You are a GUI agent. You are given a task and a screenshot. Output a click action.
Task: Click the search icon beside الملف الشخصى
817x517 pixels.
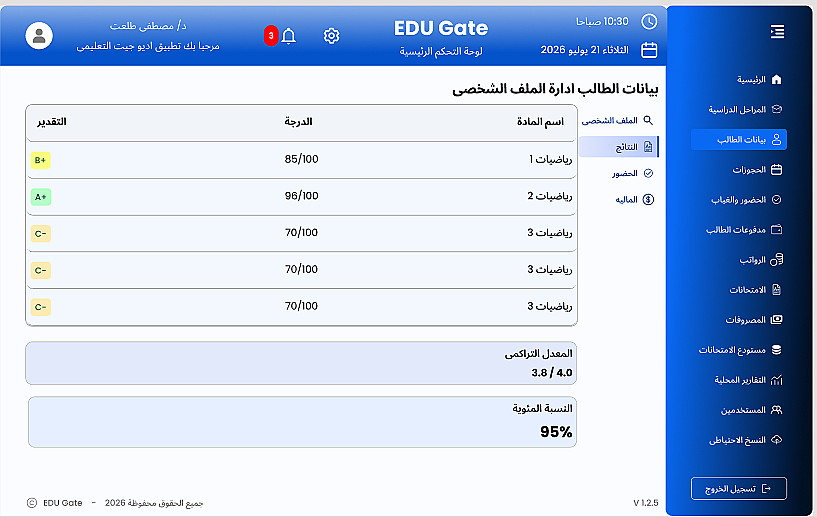click(648, 120)
